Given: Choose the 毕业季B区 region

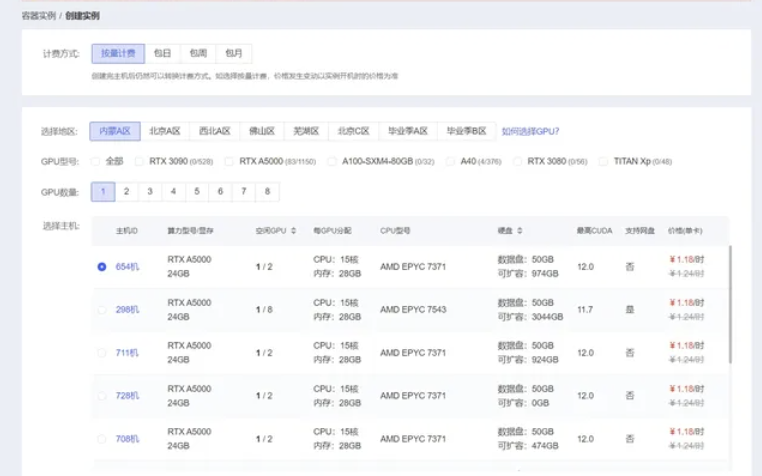Looking at the screenshot, I should click(x=466, y=131).
